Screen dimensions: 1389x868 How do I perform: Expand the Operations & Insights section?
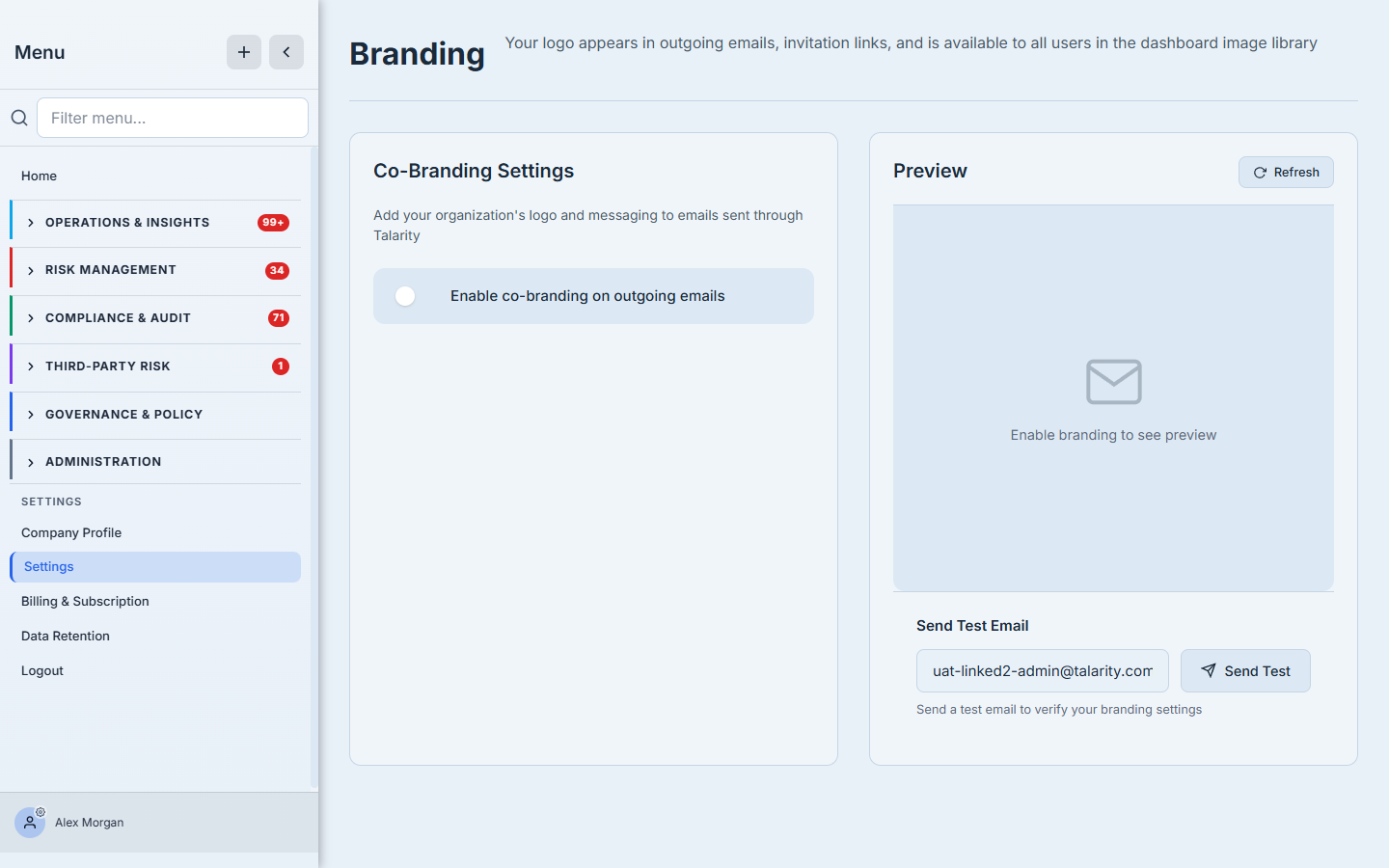pyautogui.click(x=156, y=223)
